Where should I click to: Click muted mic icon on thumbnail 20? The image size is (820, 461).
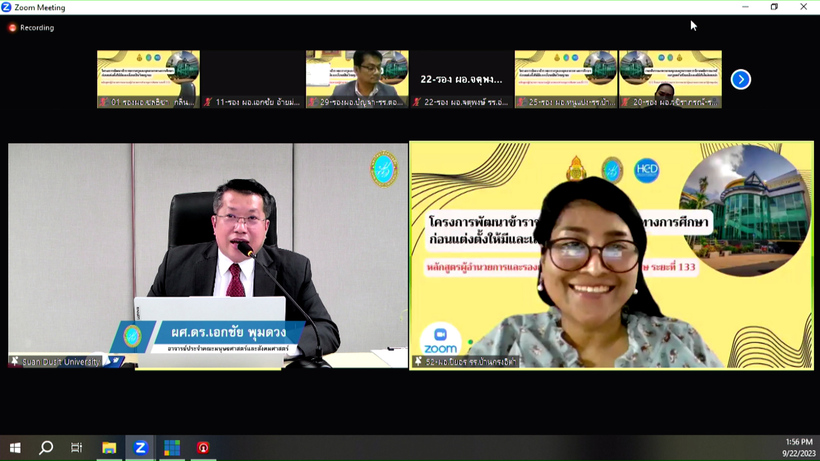625,102
